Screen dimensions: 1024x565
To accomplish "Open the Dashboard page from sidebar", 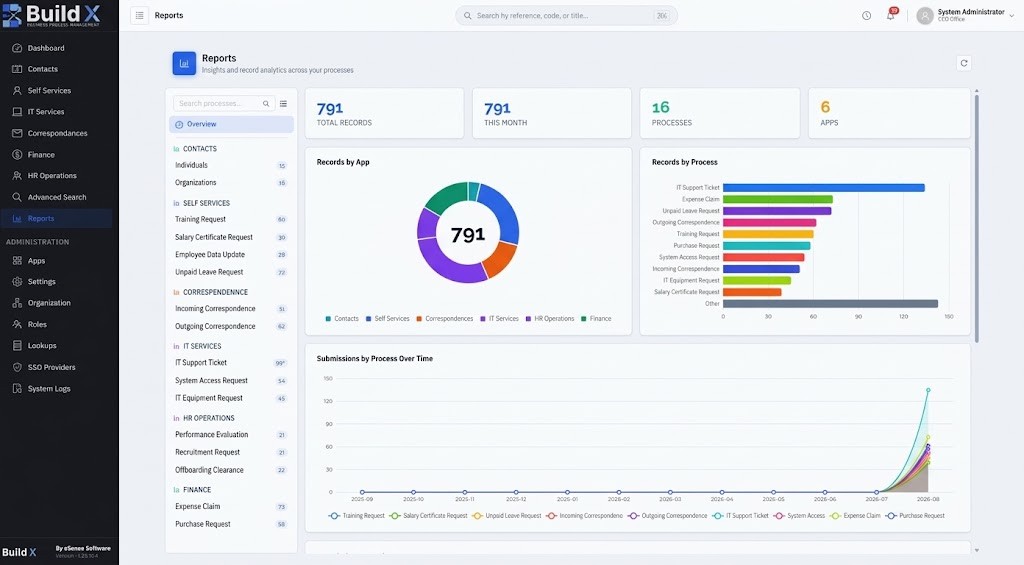I will [57, 48].
